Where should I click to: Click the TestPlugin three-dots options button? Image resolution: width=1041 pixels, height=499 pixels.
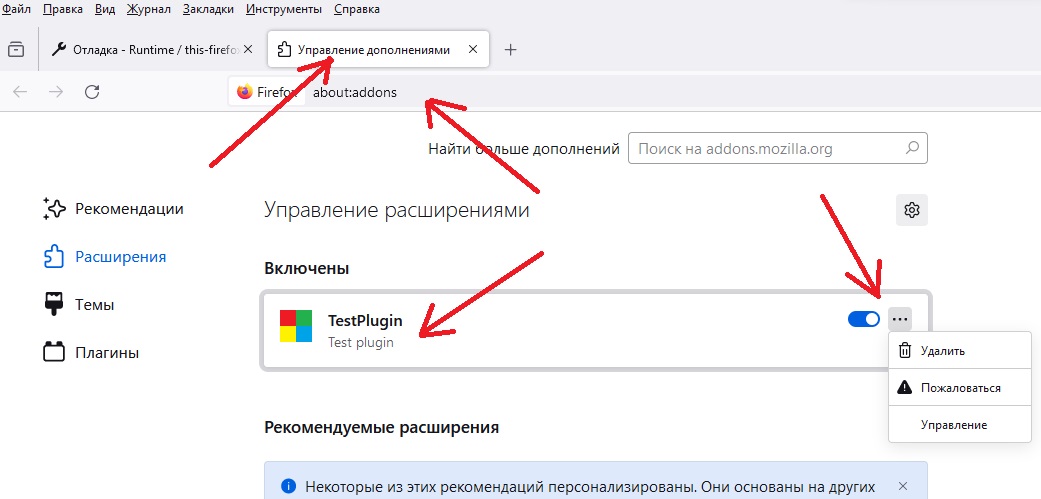[x=900, y=320]
